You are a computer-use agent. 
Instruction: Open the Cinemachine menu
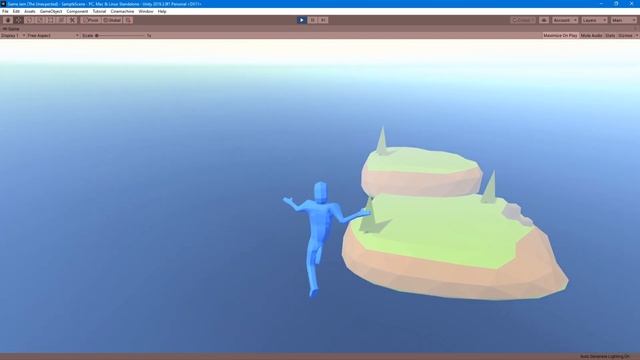(122, 11)
